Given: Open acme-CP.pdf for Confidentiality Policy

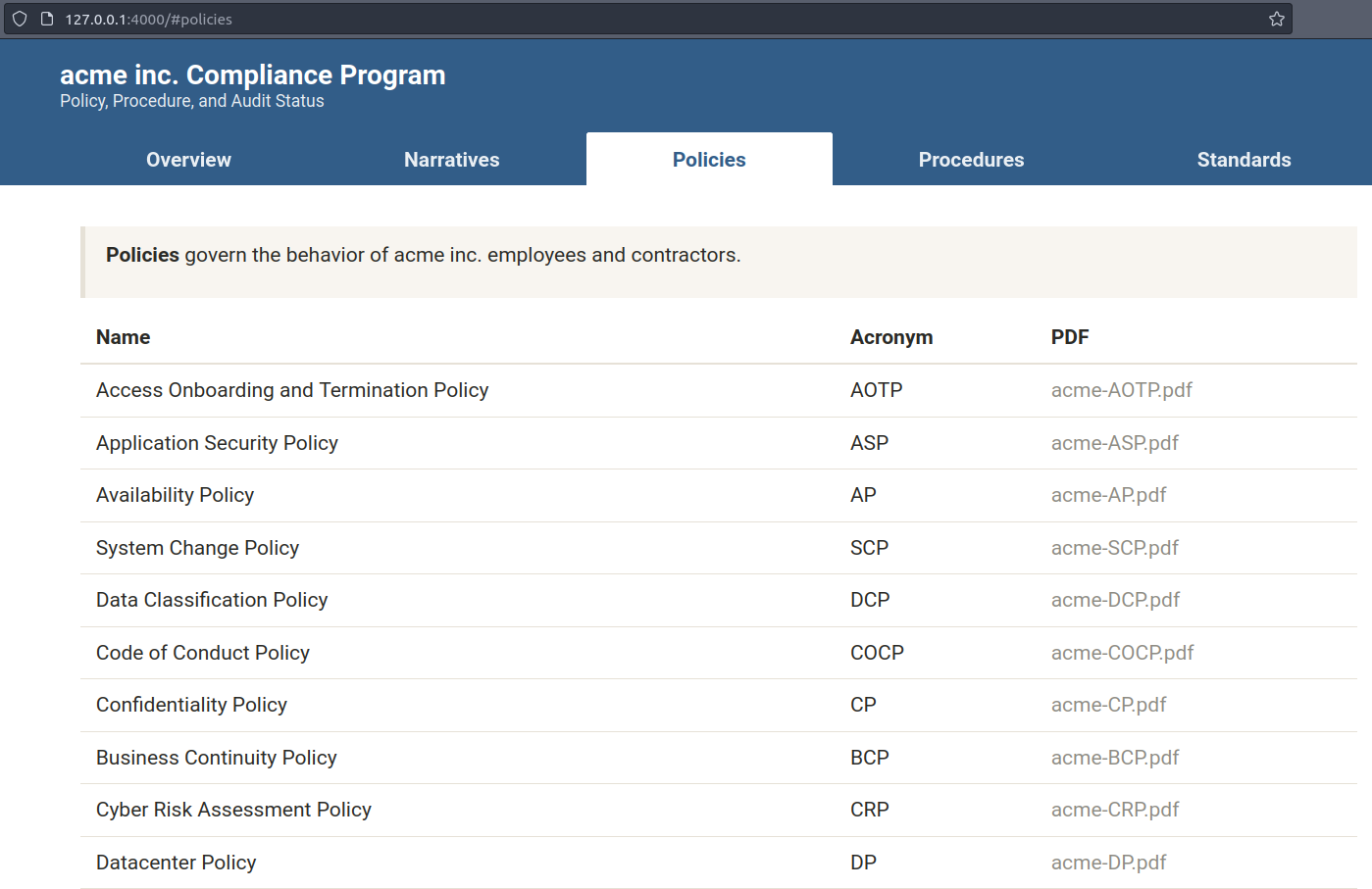Looking at the screenshot, I should (x=1108, y=705).
